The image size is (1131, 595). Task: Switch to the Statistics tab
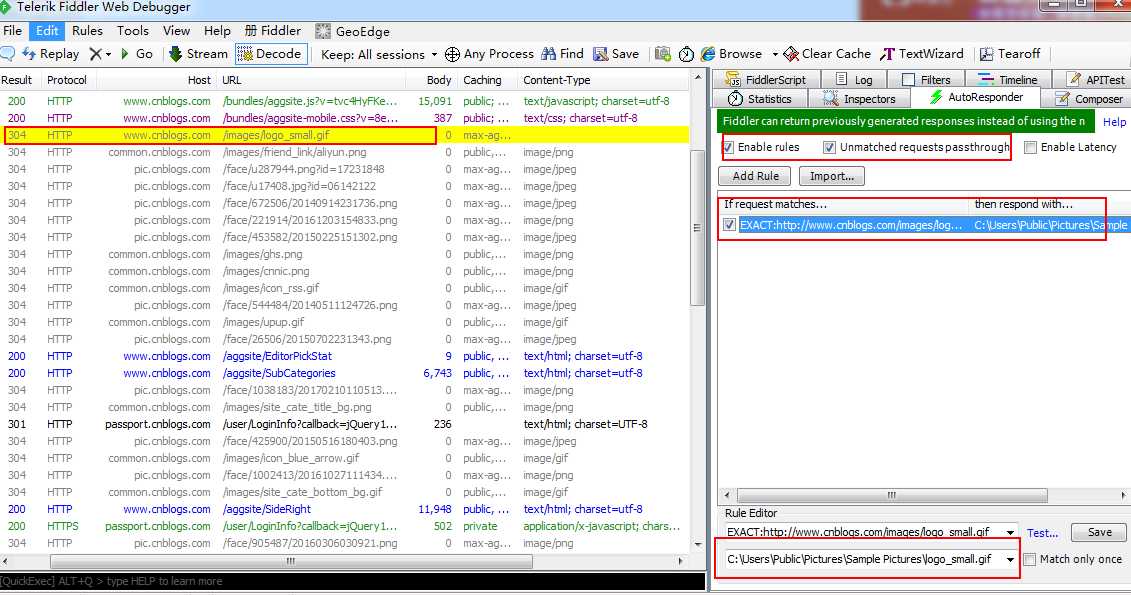[760, 99]
